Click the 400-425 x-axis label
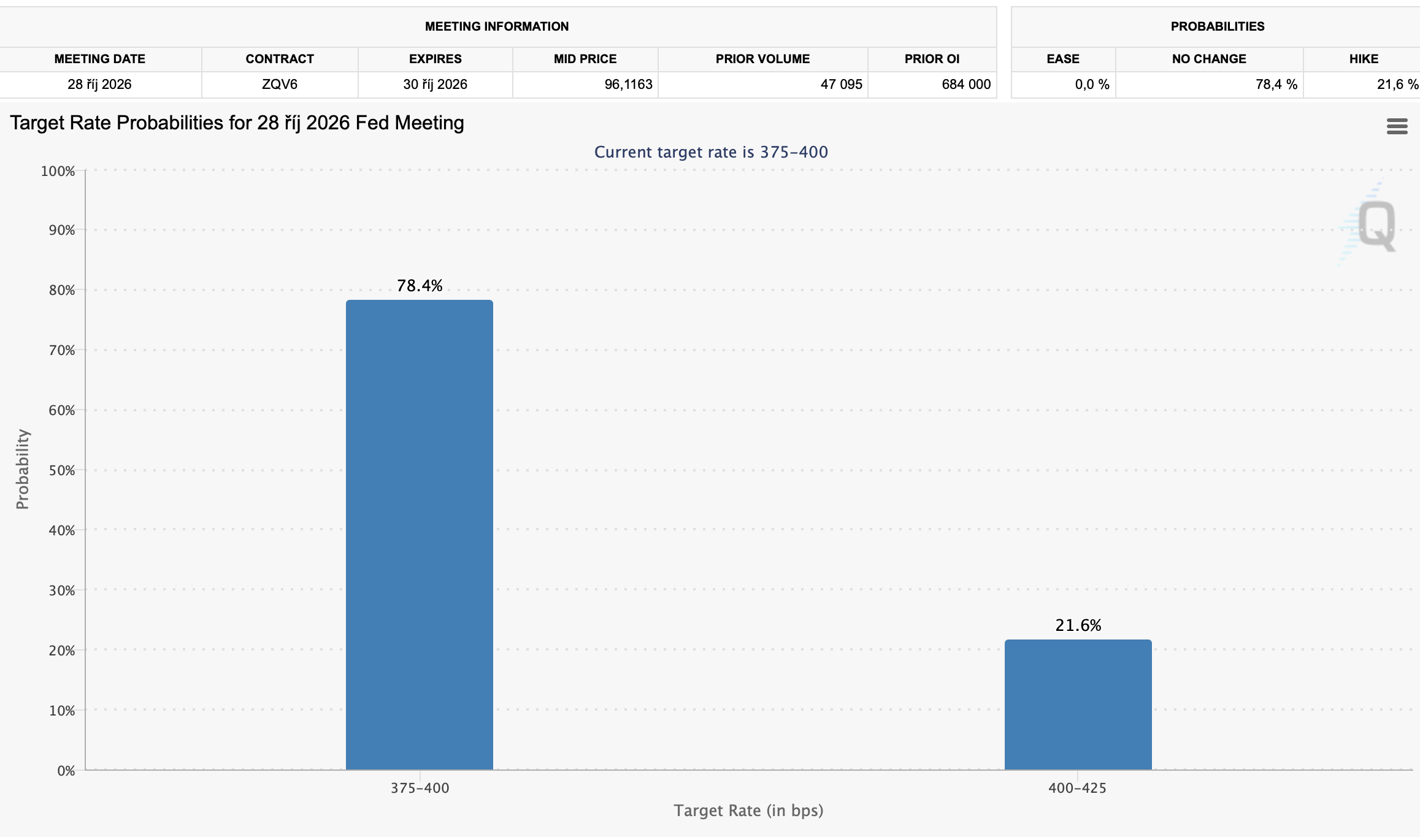The width and height of the screenshot is (1420, 840). (1078, 788)
